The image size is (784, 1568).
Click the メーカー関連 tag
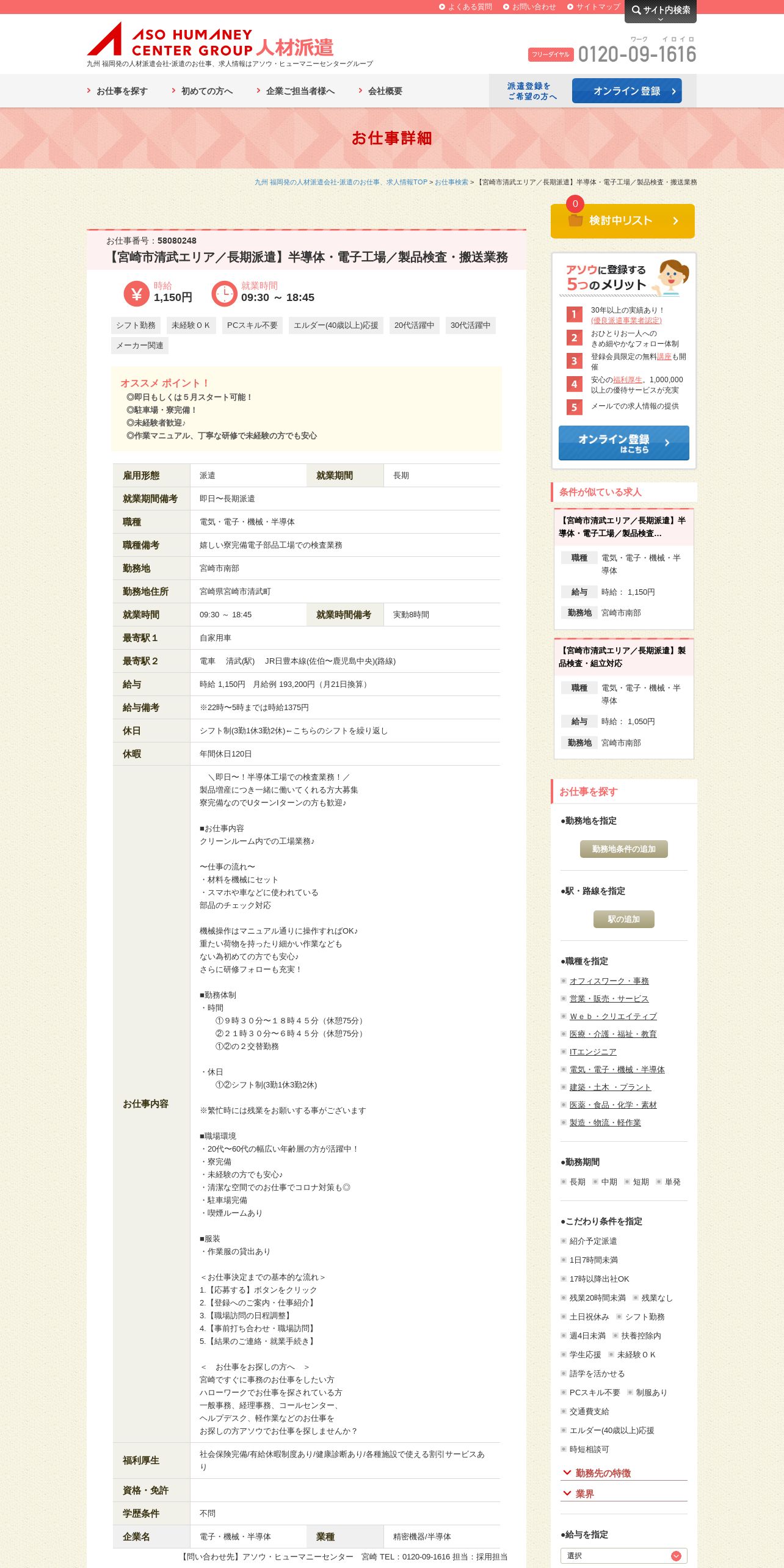[140, 346]
